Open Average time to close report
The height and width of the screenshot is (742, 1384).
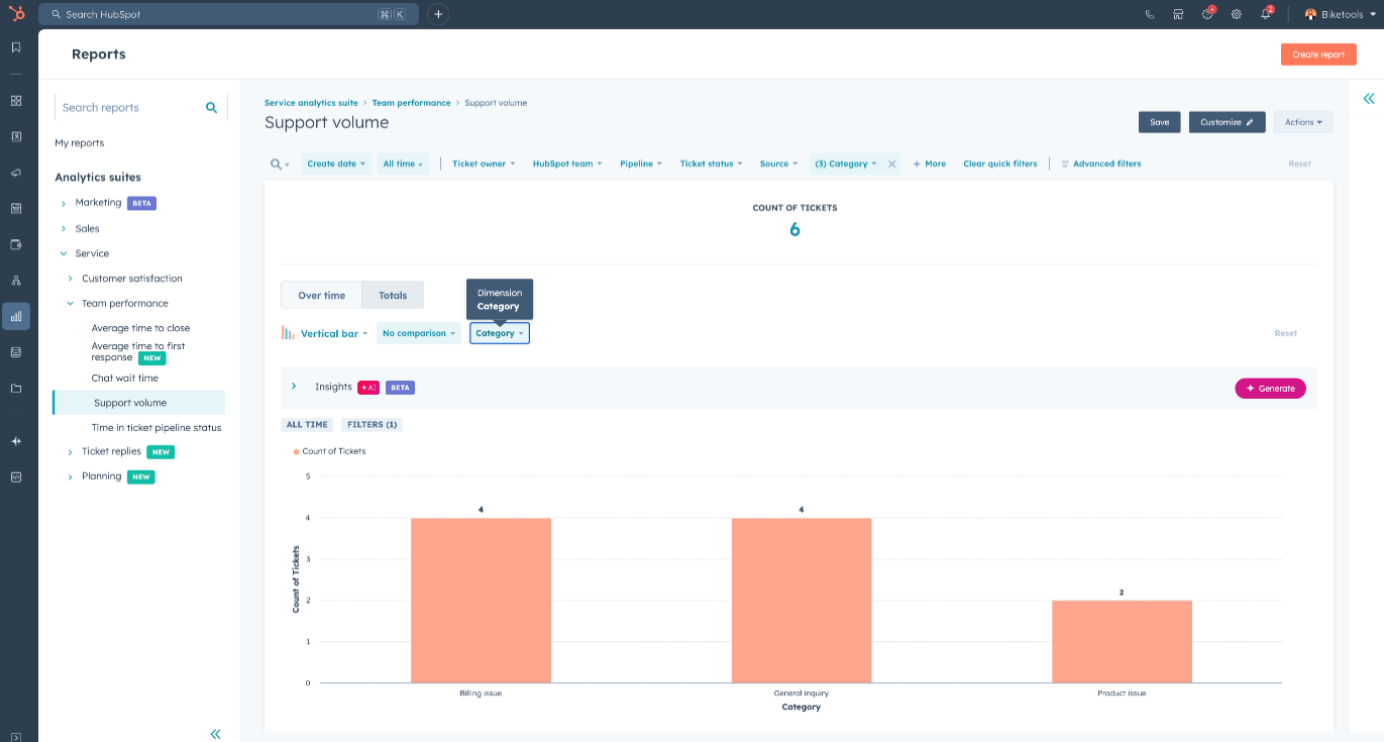[x=140, y=328]
